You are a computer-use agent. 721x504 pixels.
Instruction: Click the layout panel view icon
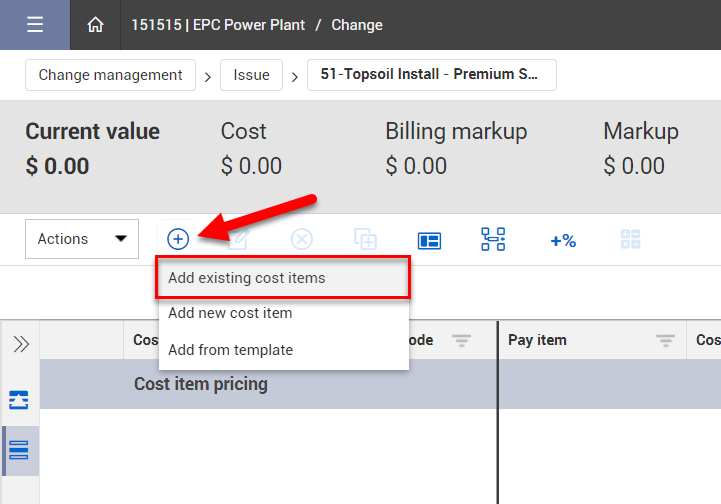429,240
